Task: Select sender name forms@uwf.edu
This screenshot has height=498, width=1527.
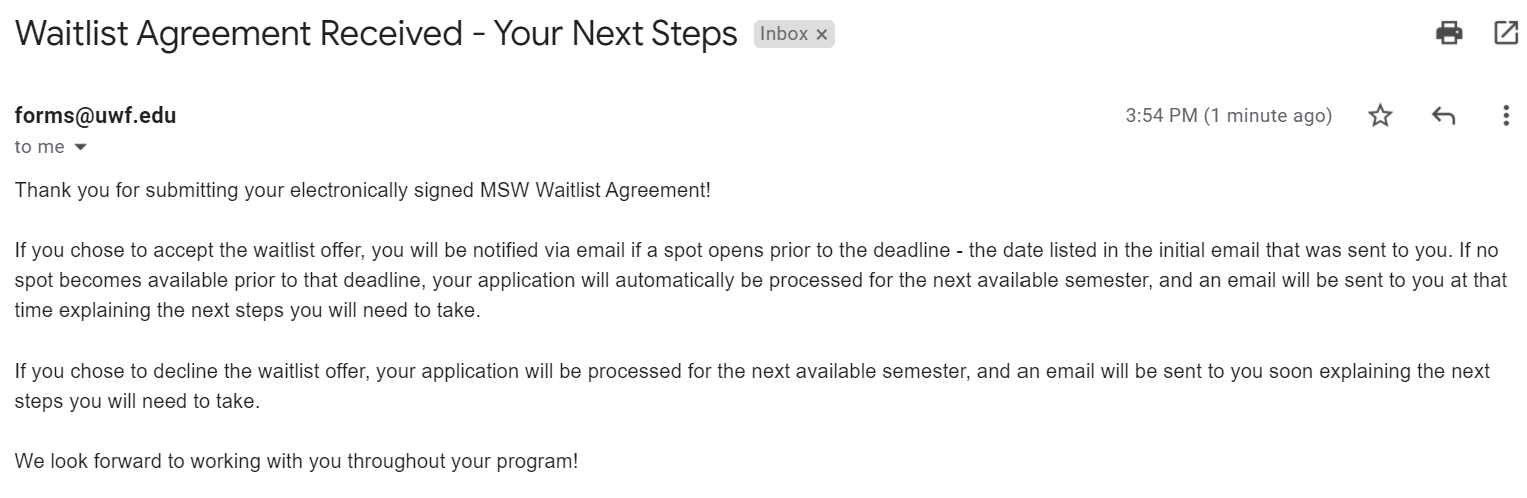Action: tap(95, 115)
